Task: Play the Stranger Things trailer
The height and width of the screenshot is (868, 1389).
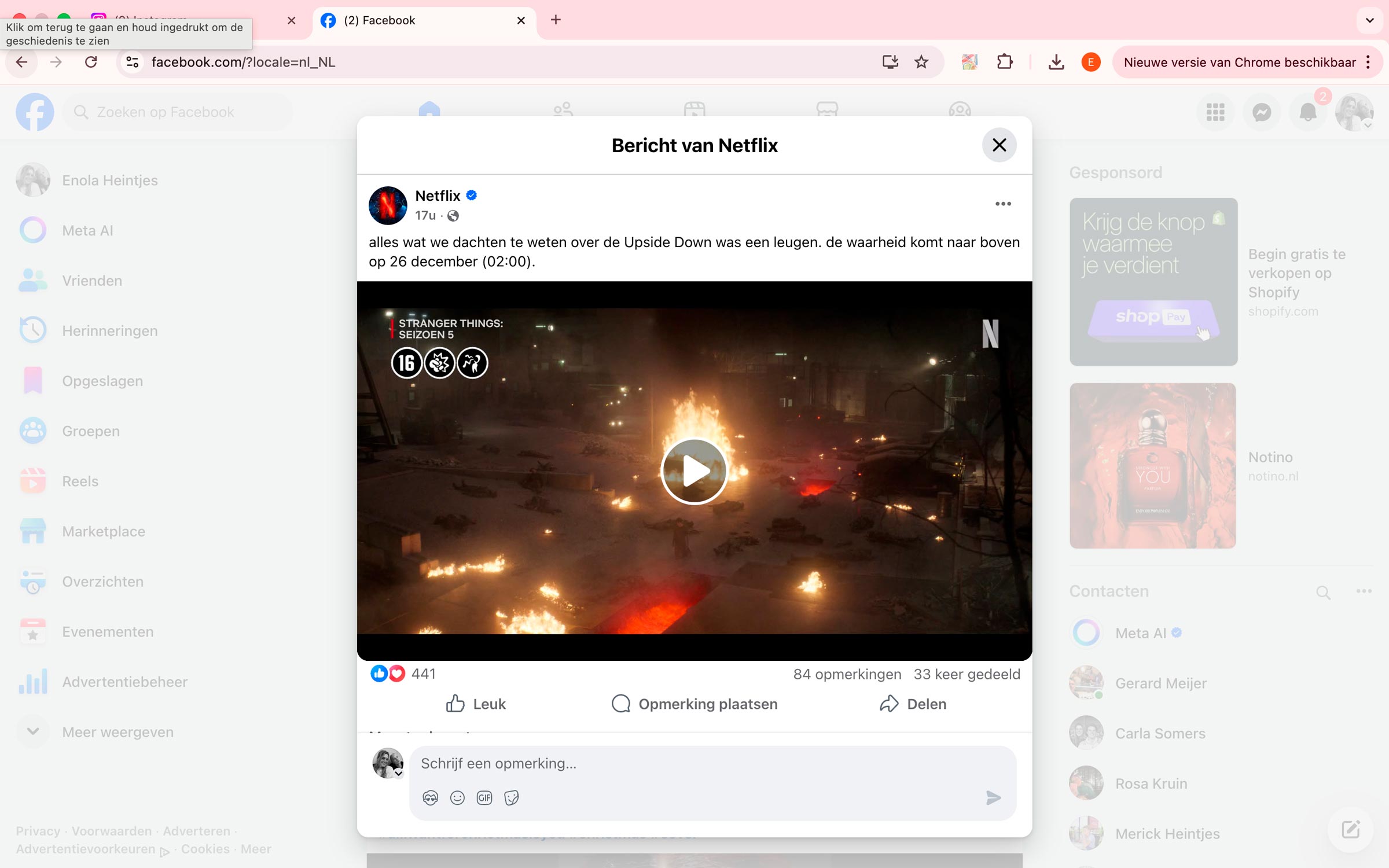Action: [694, 470]
